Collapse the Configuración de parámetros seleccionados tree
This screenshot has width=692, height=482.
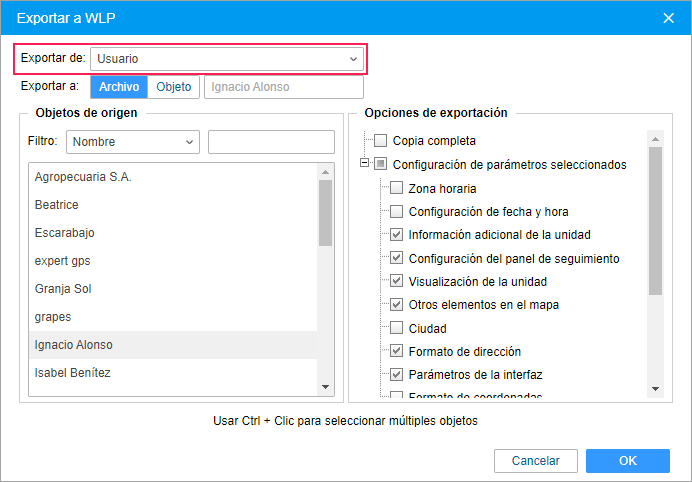(x=365, y=164)
